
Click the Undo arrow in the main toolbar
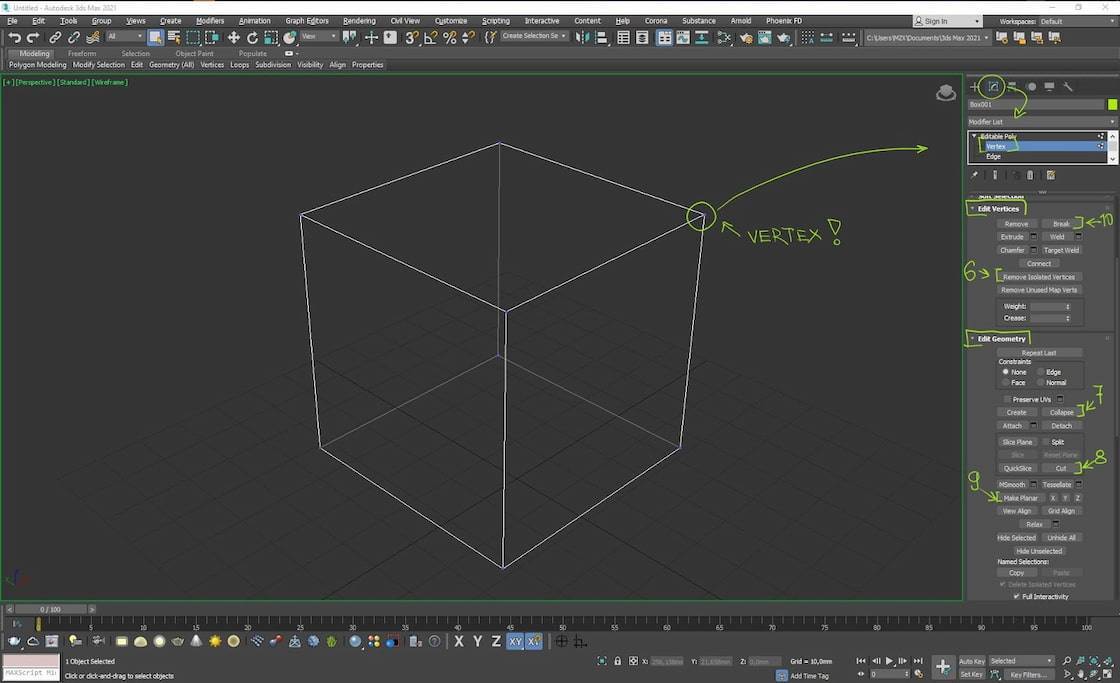(x=14, y=38)
